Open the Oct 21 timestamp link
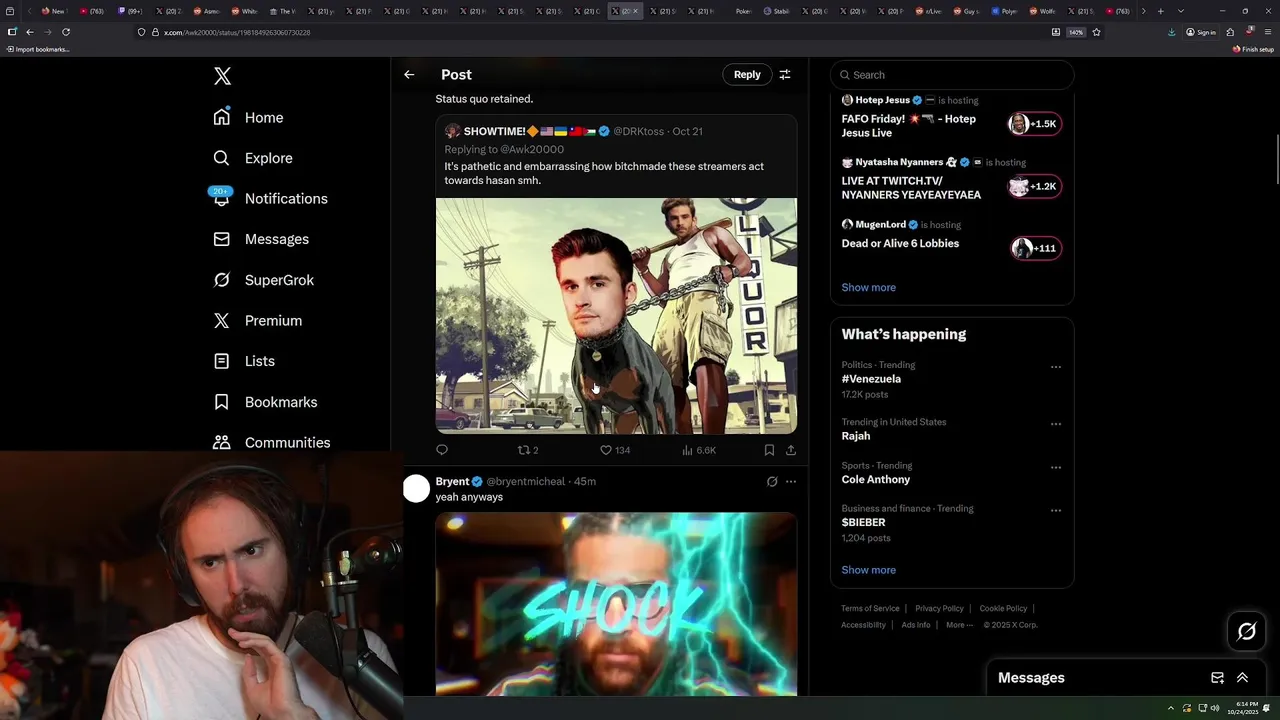This screenshot has width=1280, height=720. (x=687, y=131)
